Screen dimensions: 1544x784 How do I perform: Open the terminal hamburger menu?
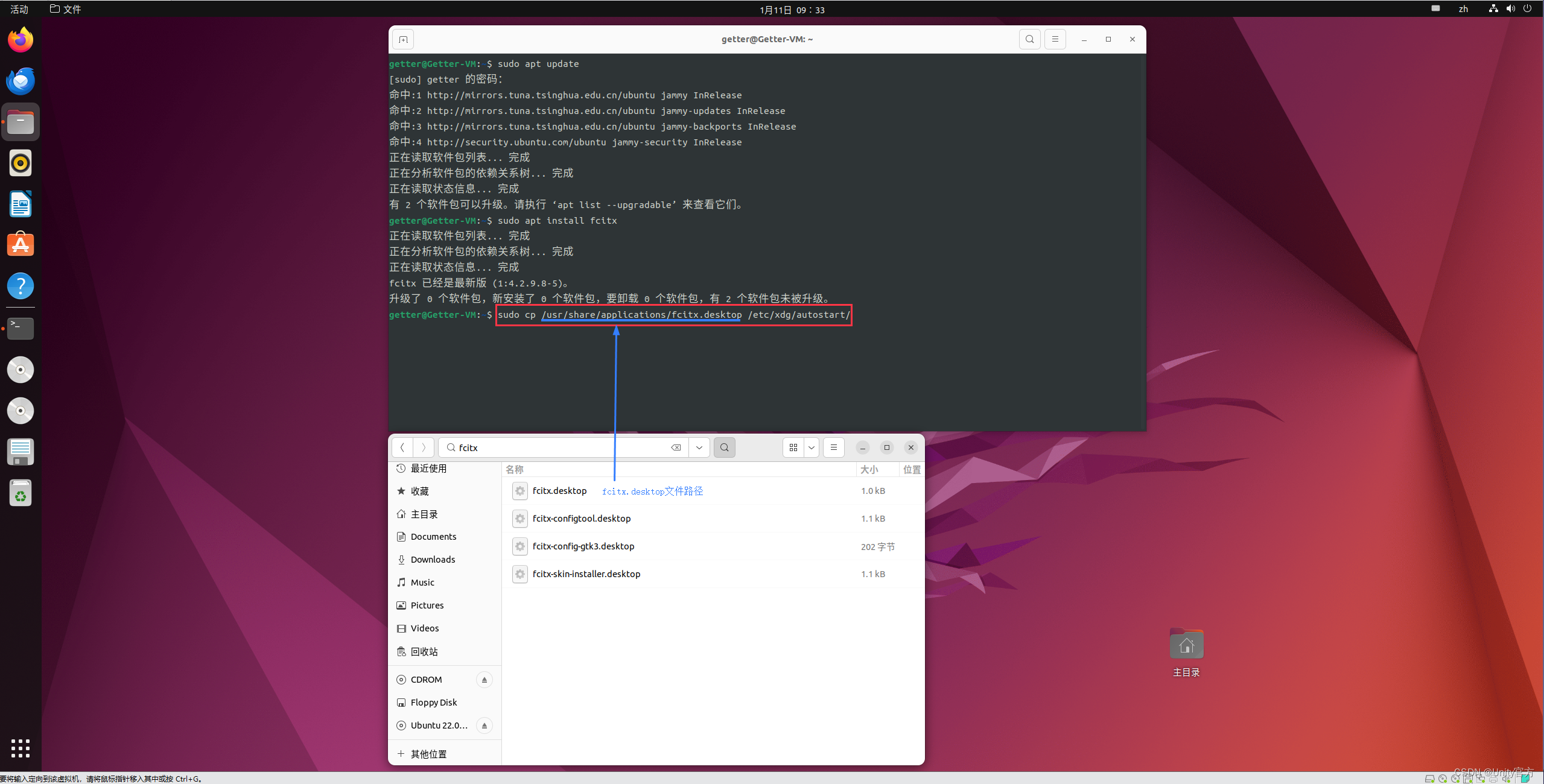point(1055,39)
